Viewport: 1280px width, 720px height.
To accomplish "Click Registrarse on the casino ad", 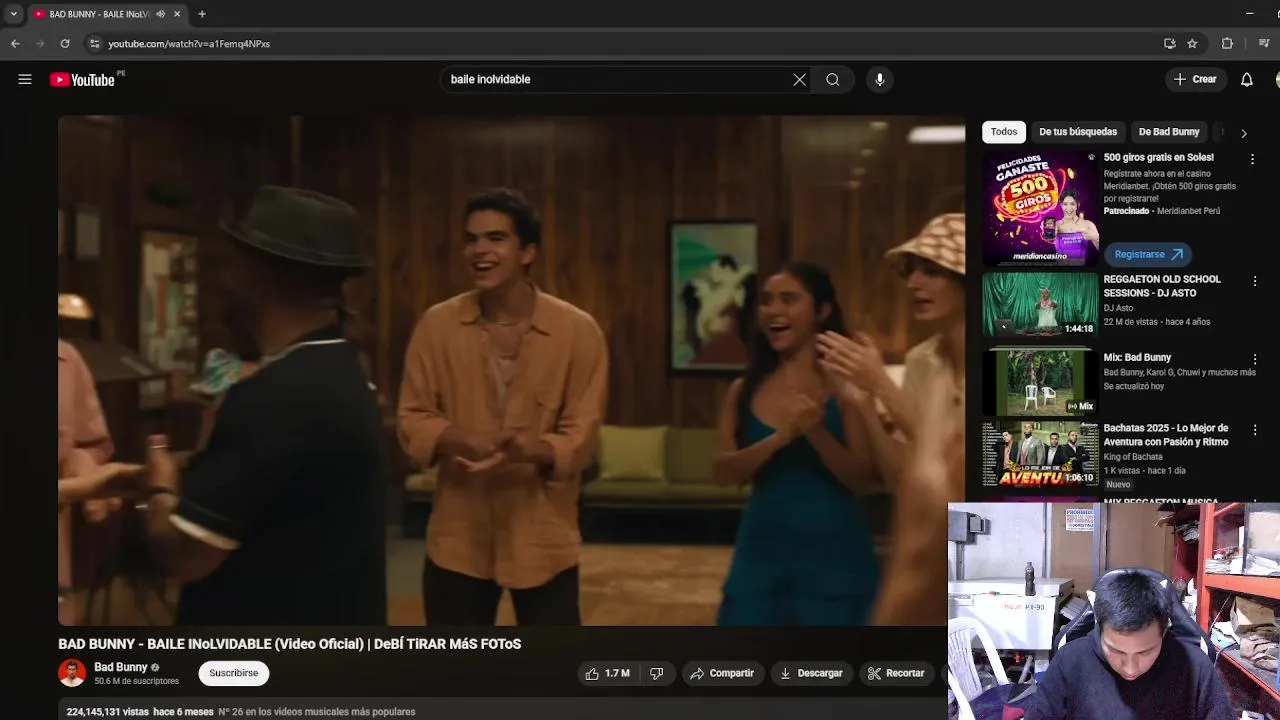I will point(1148,254).
